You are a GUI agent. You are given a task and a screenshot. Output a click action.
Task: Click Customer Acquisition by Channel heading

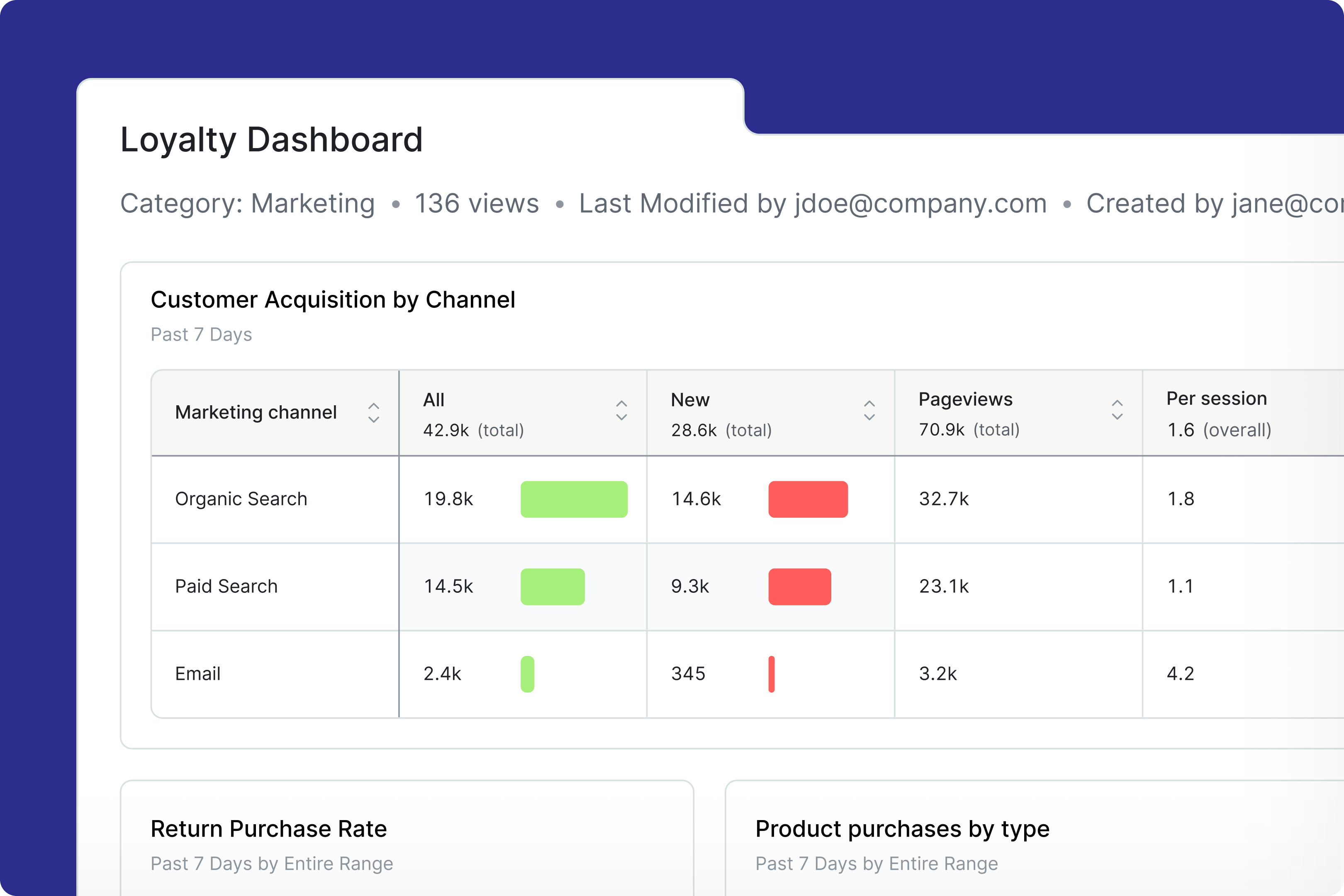point(333,299)
